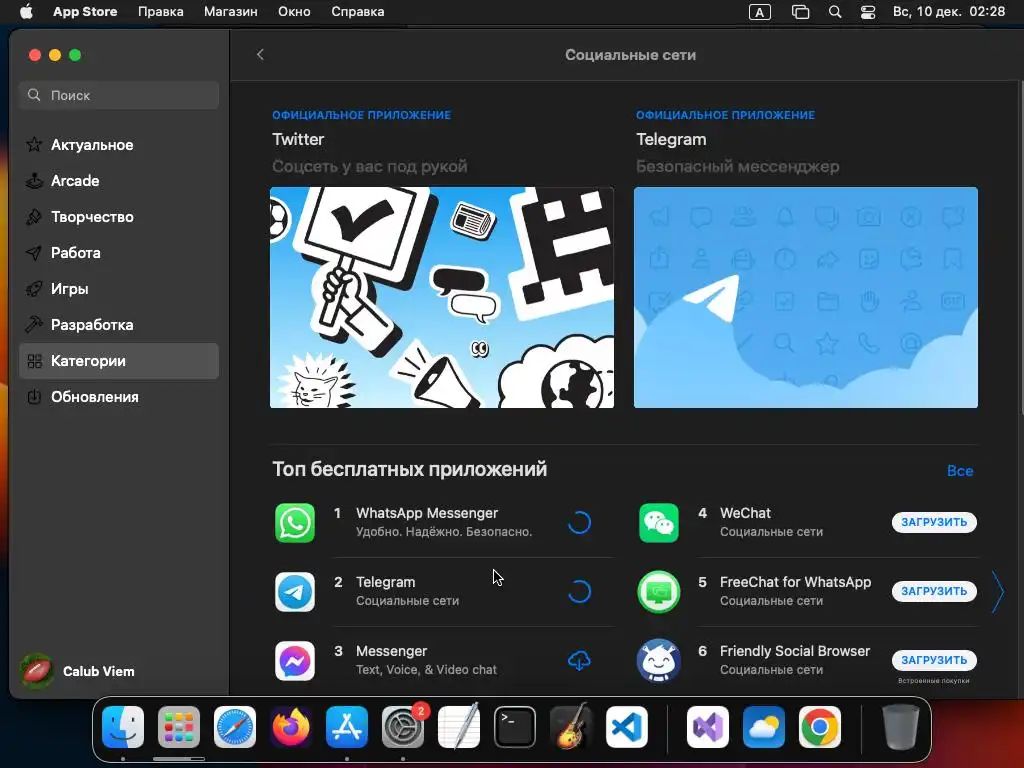Click the Twitter featured app title

point(298,139)
